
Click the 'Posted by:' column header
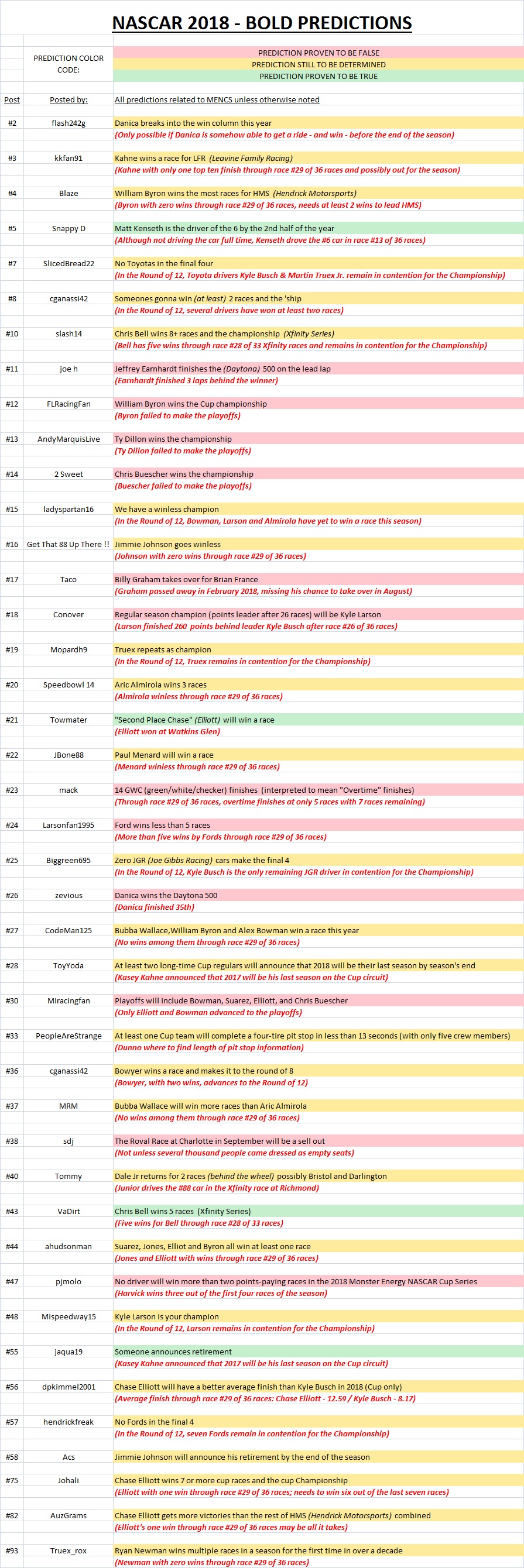click(x=69, y=100)
